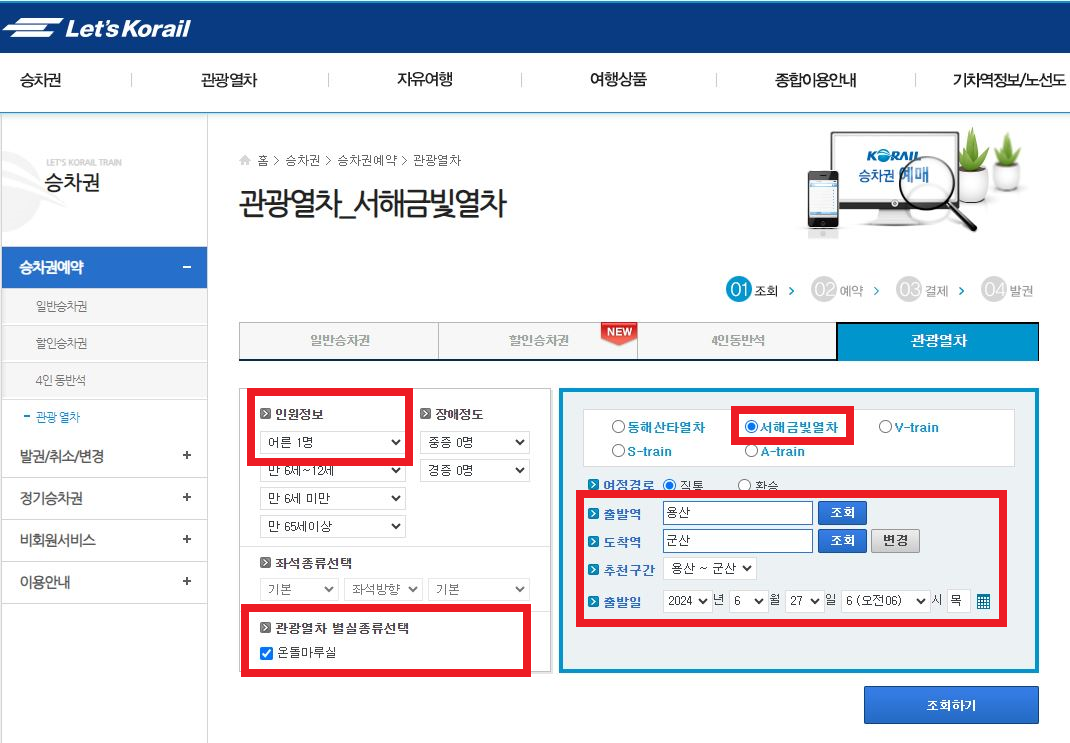Click the 변경 button

(895, 540)
